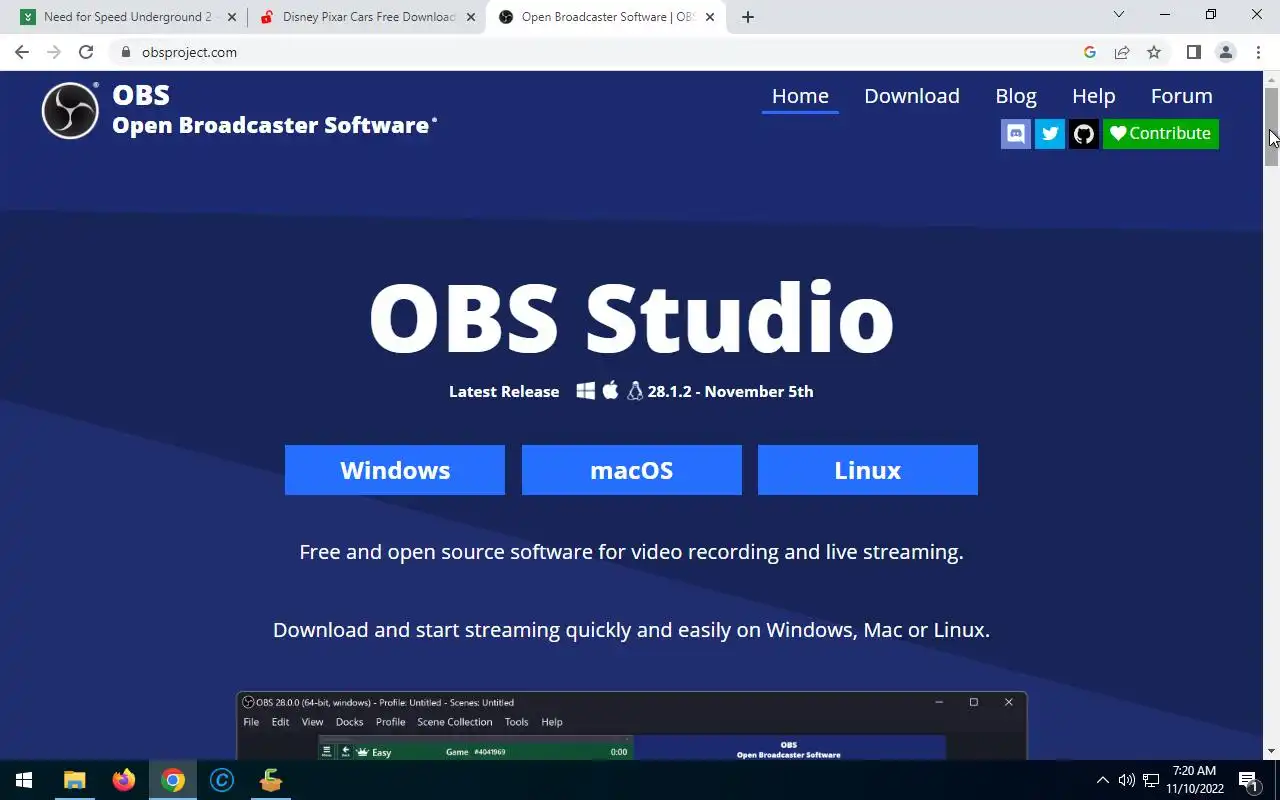Reload the obsproject.com page
Screen dimensions: 1280x800
(86, 52)
